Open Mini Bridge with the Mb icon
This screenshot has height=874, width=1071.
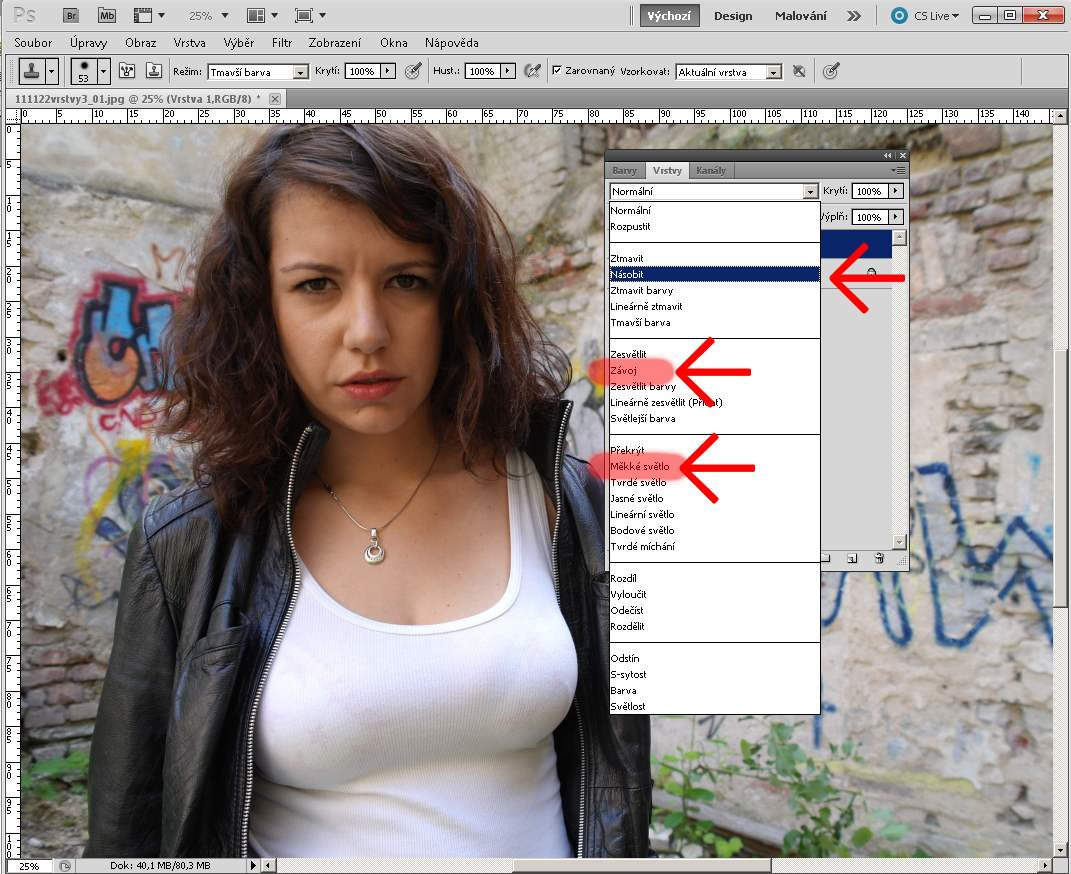pyautogui.click(x=107, y=15)
